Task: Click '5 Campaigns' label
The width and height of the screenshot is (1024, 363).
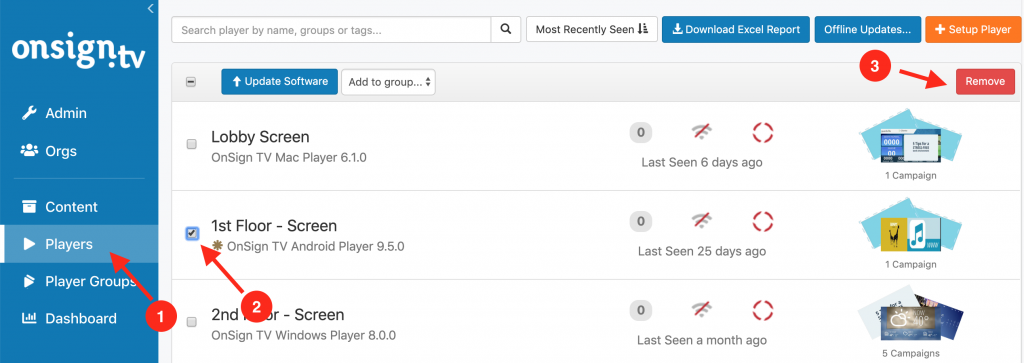Action: 910,354
